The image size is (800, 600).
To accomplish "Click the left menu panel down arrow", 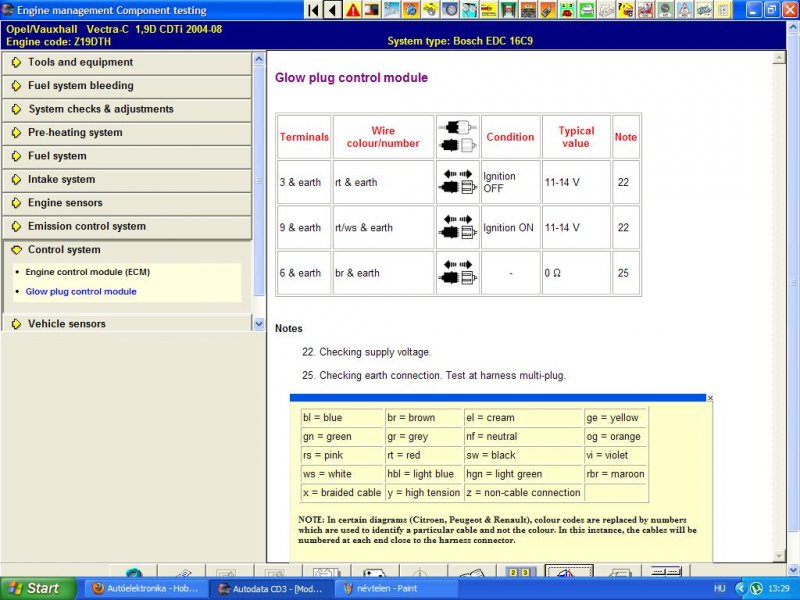I will click(259, 323).
